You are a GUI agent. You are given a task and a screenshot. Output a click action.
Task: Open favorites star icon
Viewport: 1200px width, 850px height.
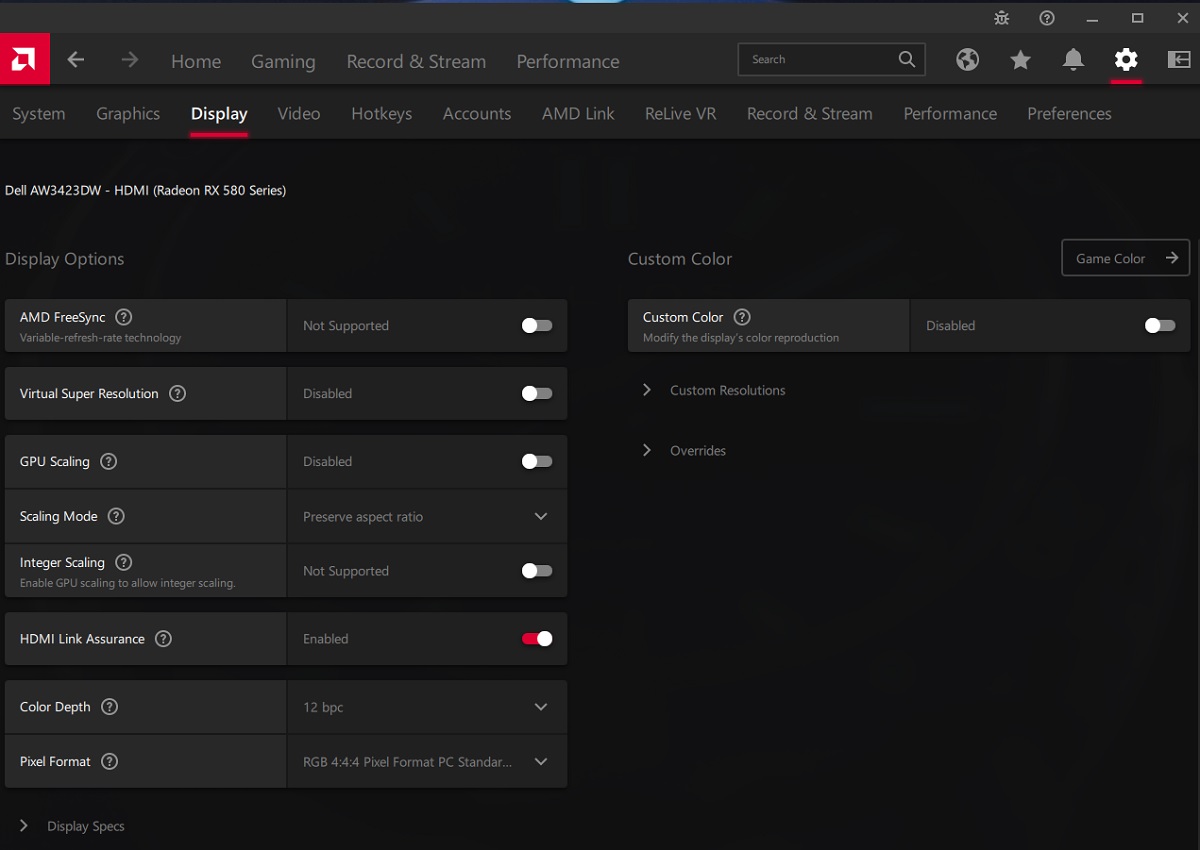click(1020, 60)
